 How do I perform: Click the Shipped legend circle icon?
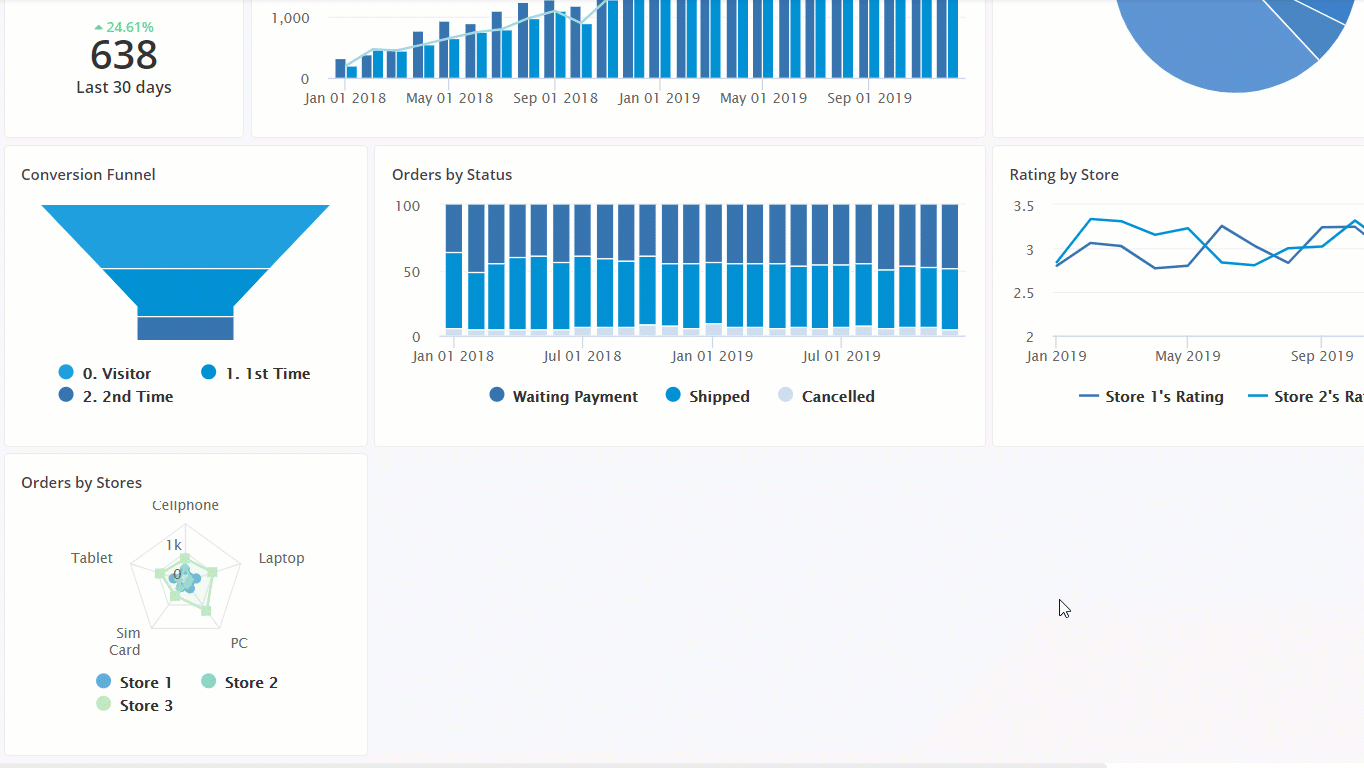click(673, 396)
